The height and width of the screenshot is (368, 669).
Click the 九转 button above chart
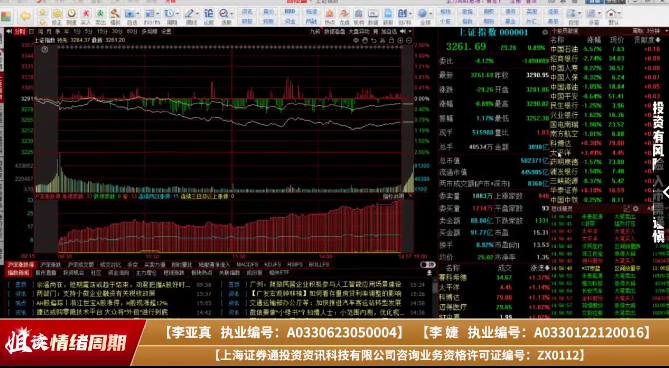(x=315, y=31)
